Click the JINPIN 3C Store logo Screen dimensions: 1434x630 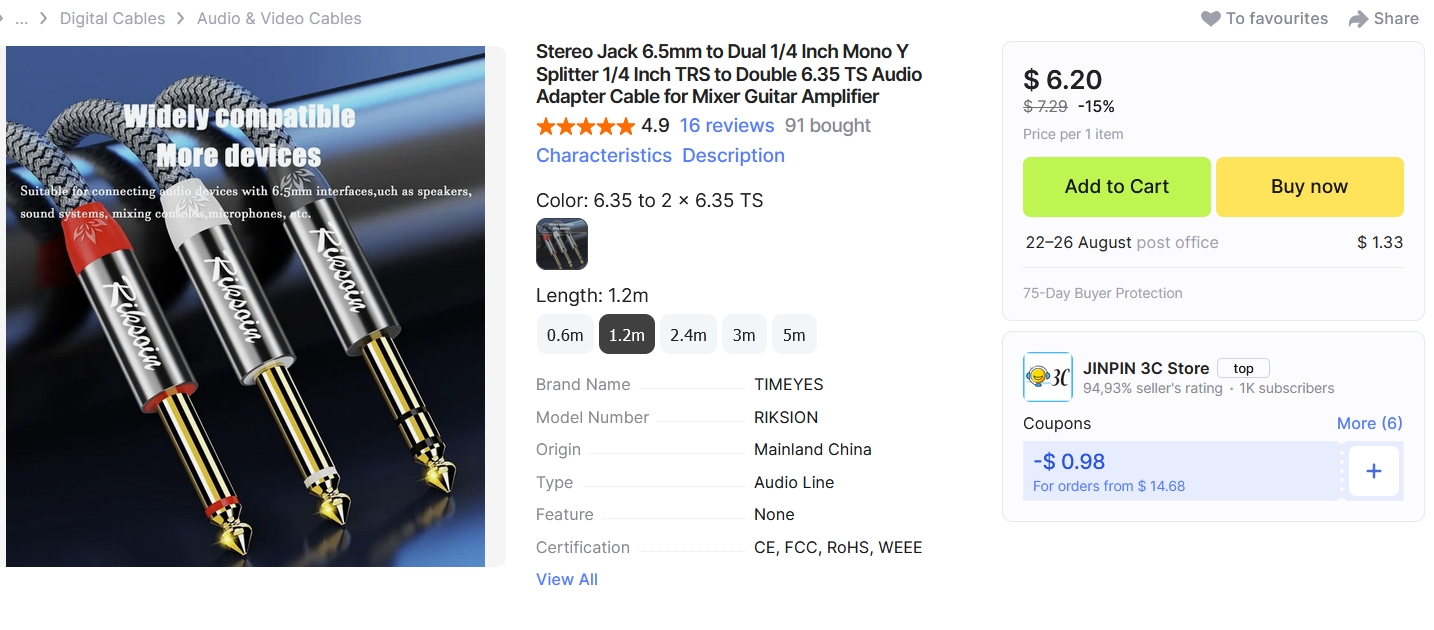pyautogui.click(x=1047, y=377)
